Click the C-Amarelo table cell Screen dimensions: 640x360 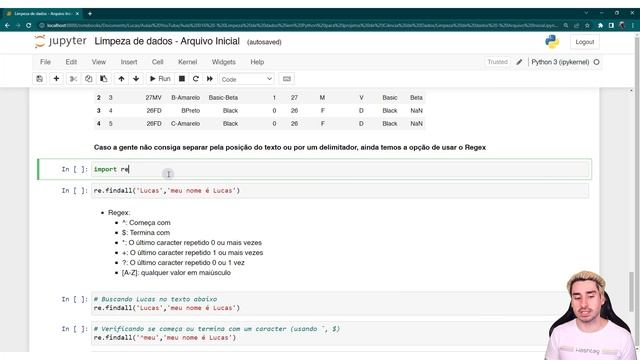click(185, 124)
